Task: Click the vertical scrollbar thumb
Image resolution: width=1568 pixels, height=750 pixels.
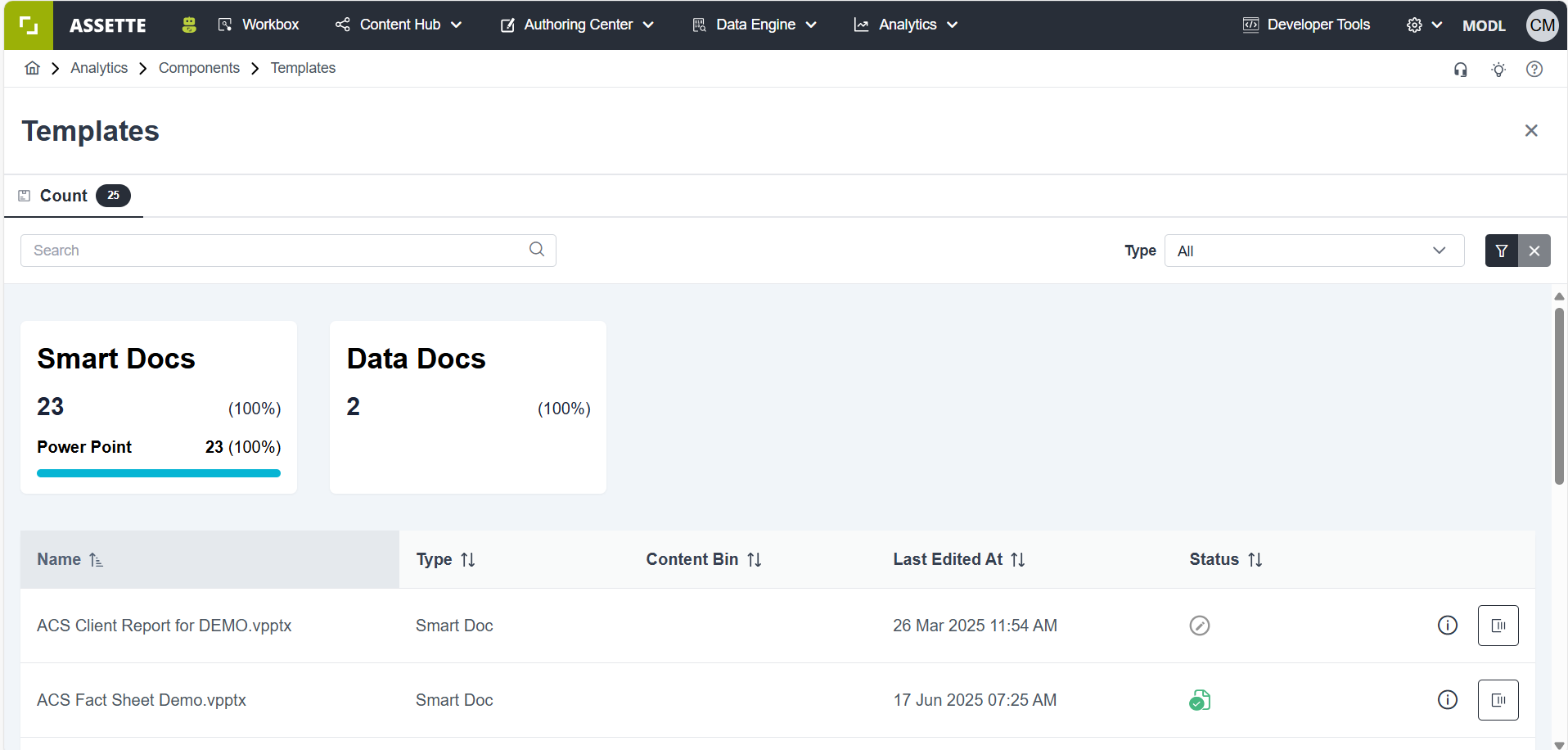Action: [x=1559, y=396]
